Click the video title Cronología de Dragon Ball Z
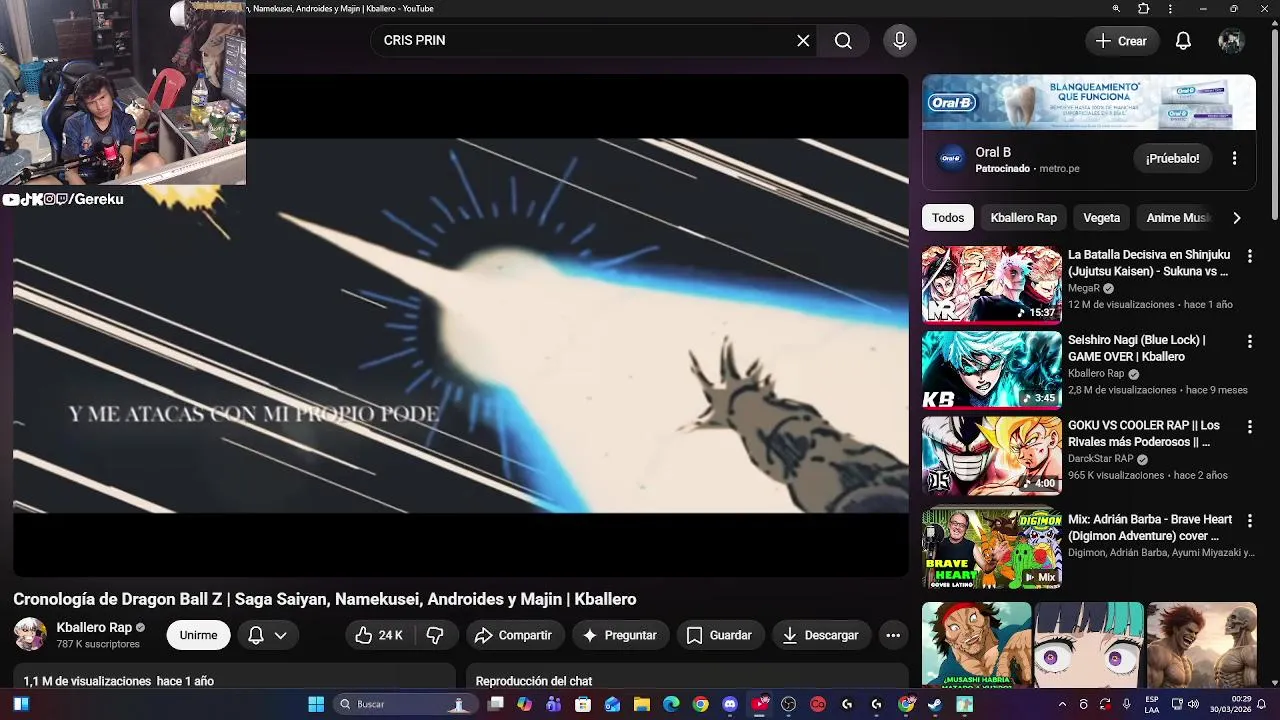The image size is (1280, 720). [325, 599]
